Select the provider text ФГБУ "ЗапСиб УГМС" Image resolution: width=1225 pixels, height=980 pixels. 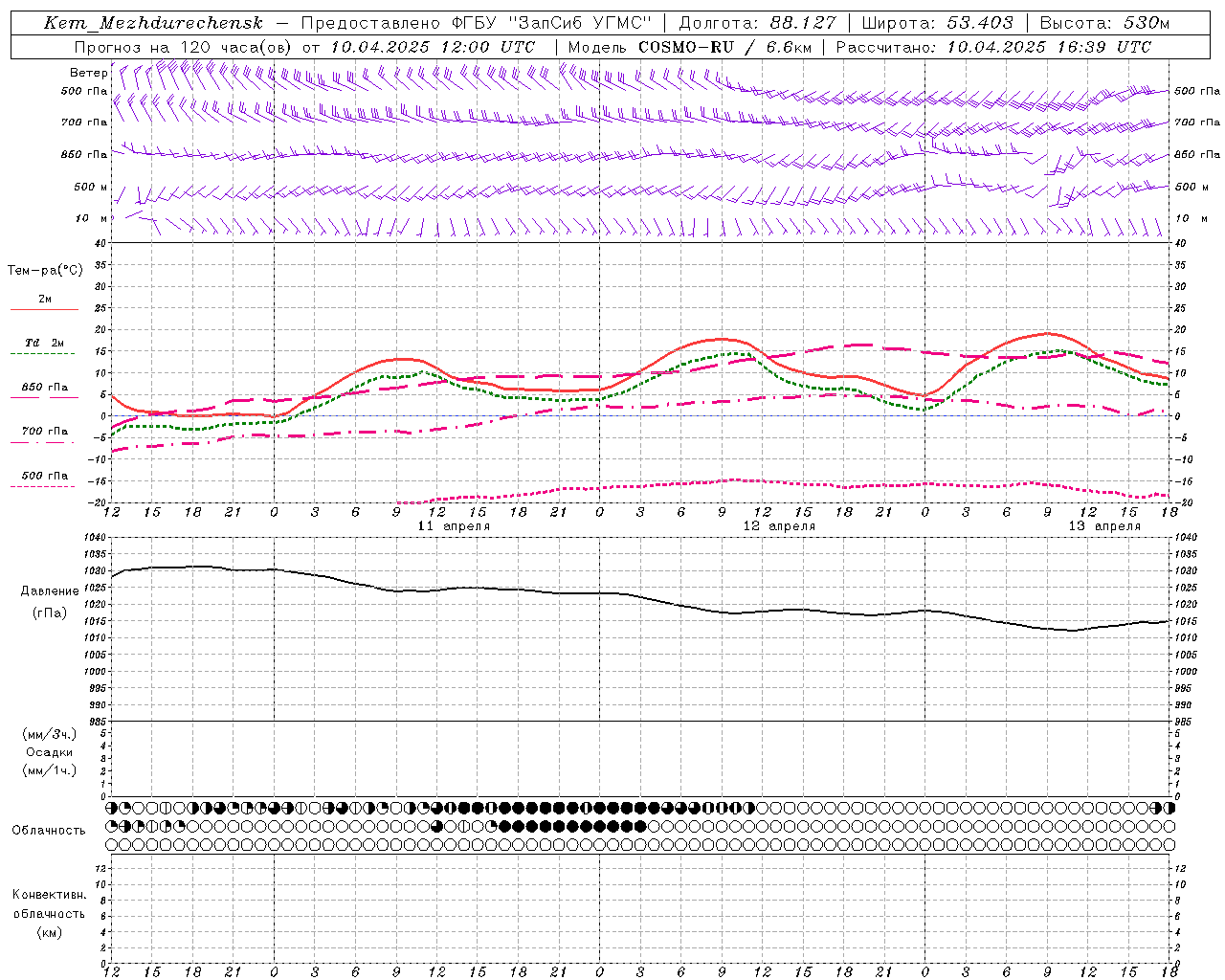[551, 23]
